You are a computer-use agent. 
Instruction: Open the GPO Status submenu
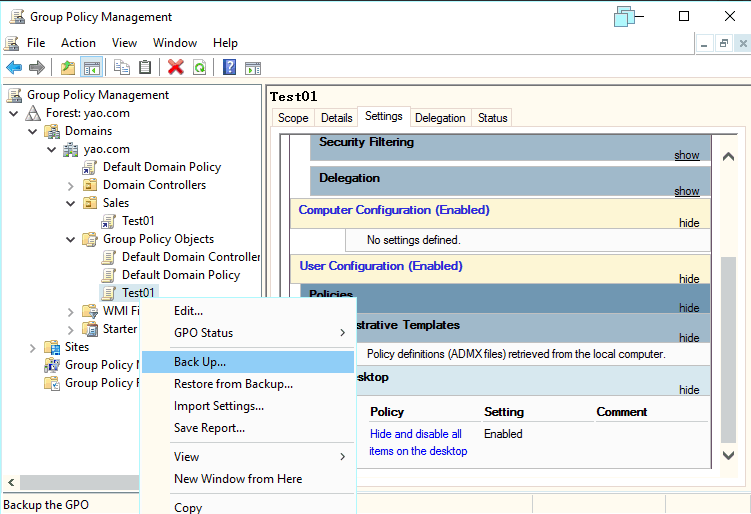tap(203, 333)
